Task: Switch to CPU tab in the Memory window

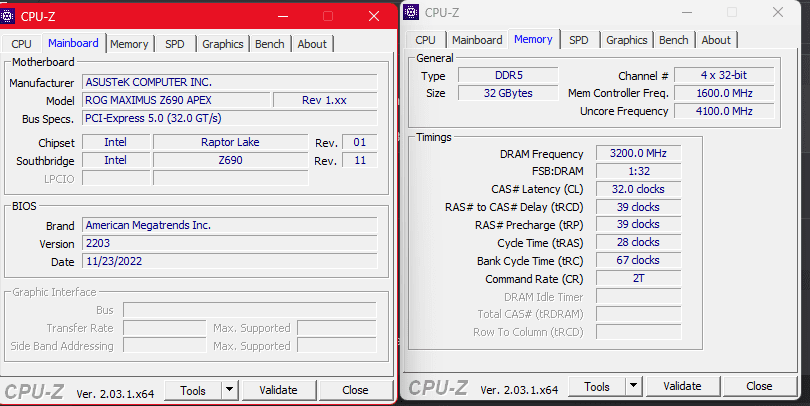Action: point(425,40)
